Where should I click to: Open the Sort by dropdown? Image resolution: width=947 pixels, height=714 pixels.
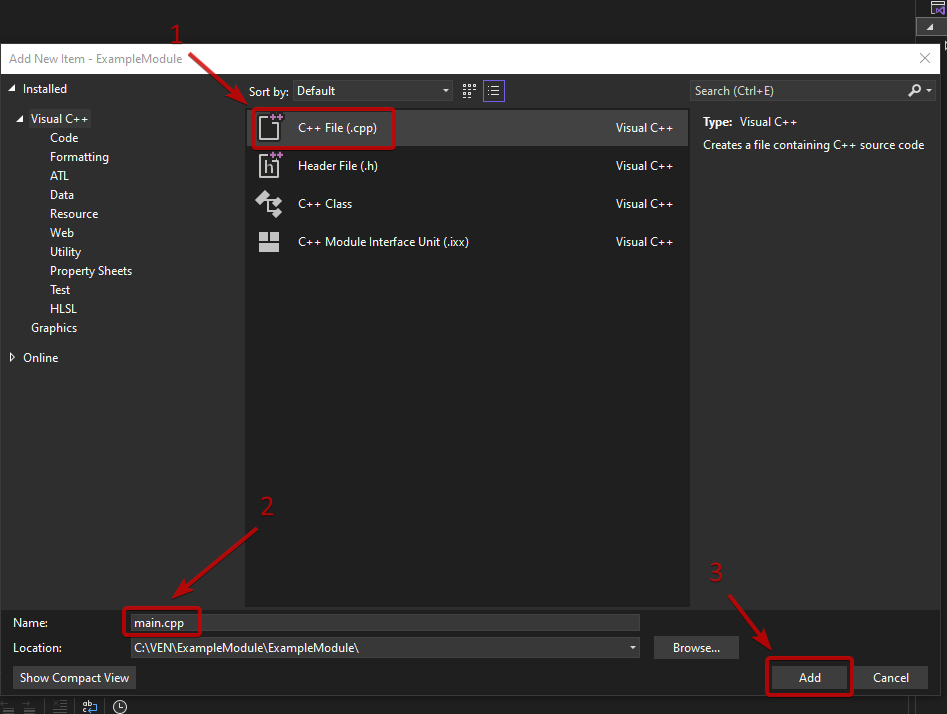373,91
